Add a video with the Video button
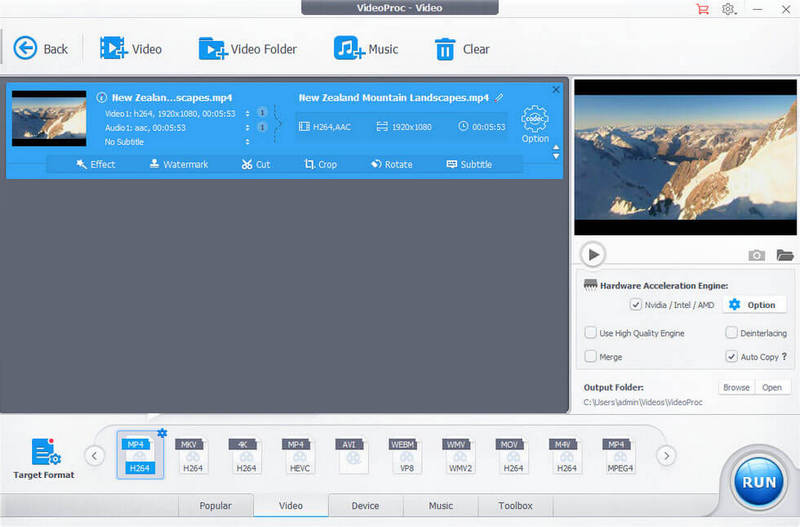 click(x=131, y=49)
